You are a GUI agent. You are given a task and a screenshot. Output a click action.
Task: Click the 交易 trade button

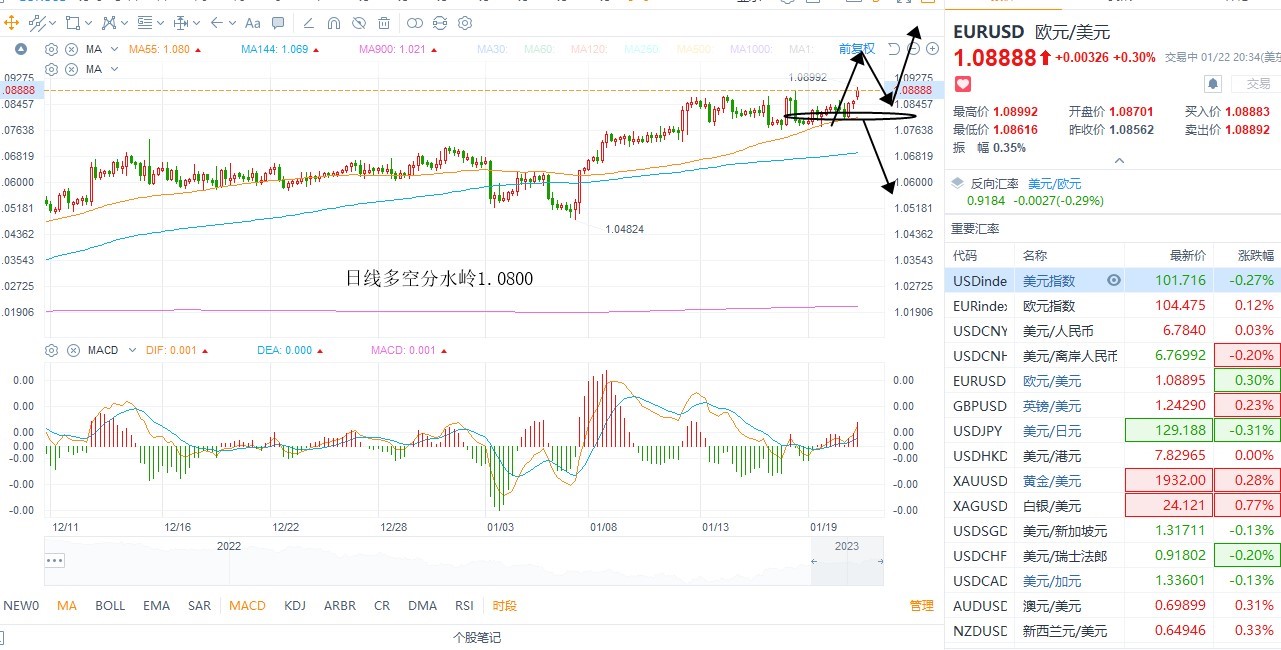pos(1251,84)
